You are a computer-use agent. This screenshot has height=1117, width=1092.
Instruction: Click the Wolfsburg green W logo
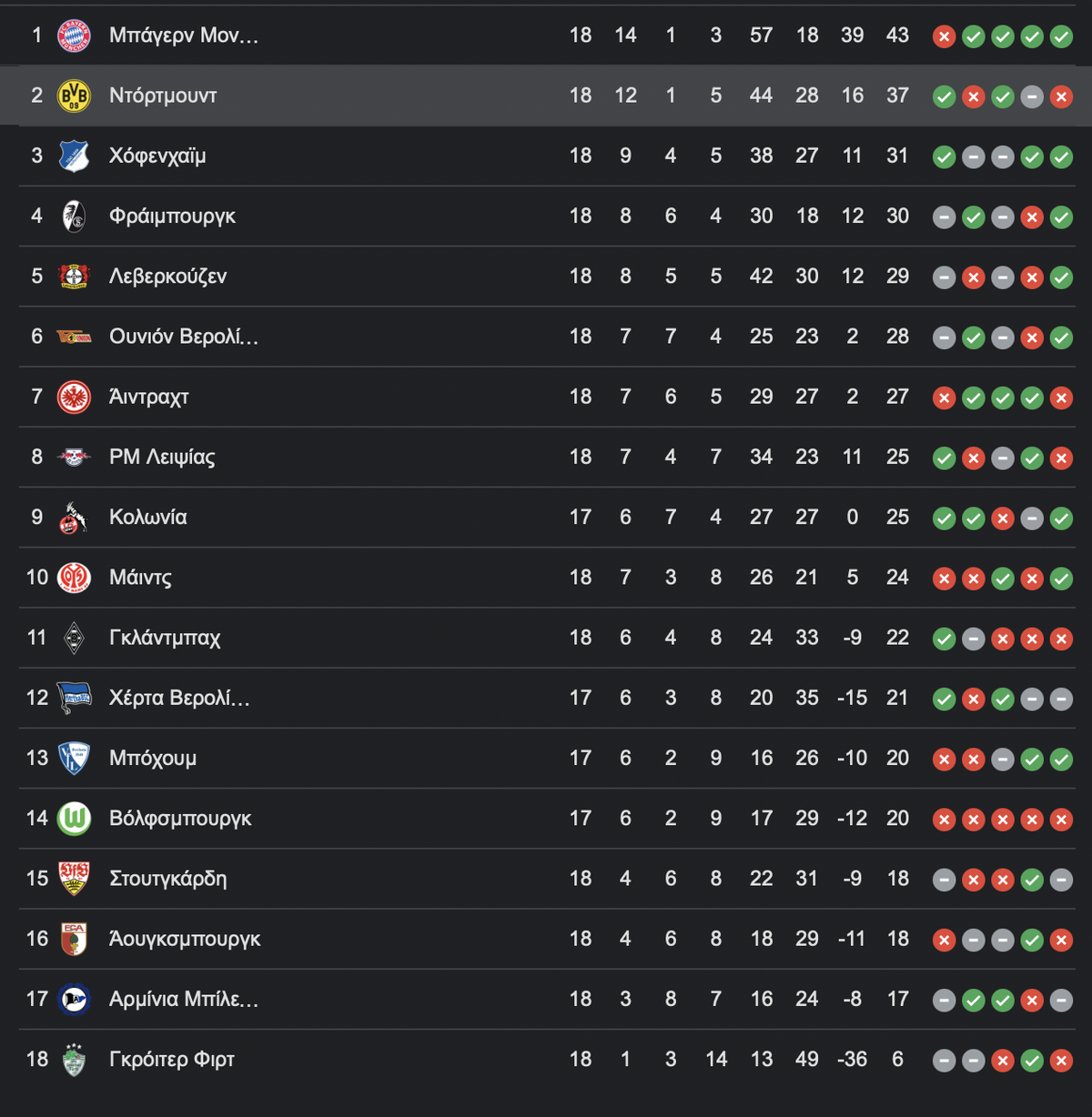74,819
